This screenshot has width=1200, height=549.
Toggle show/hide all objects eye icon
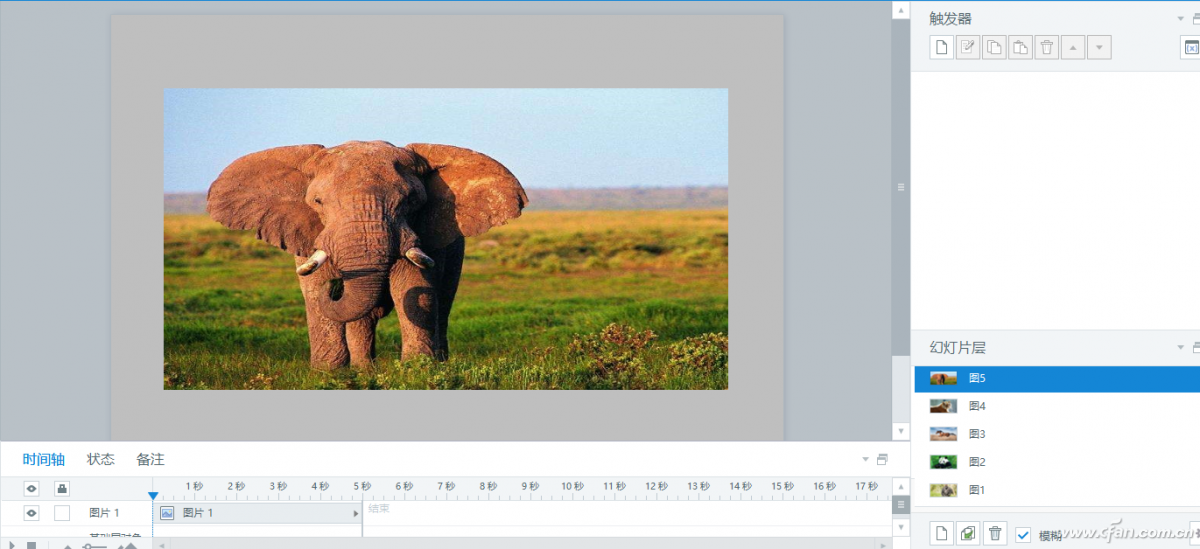pyautogui.click(x=31, y=488)
